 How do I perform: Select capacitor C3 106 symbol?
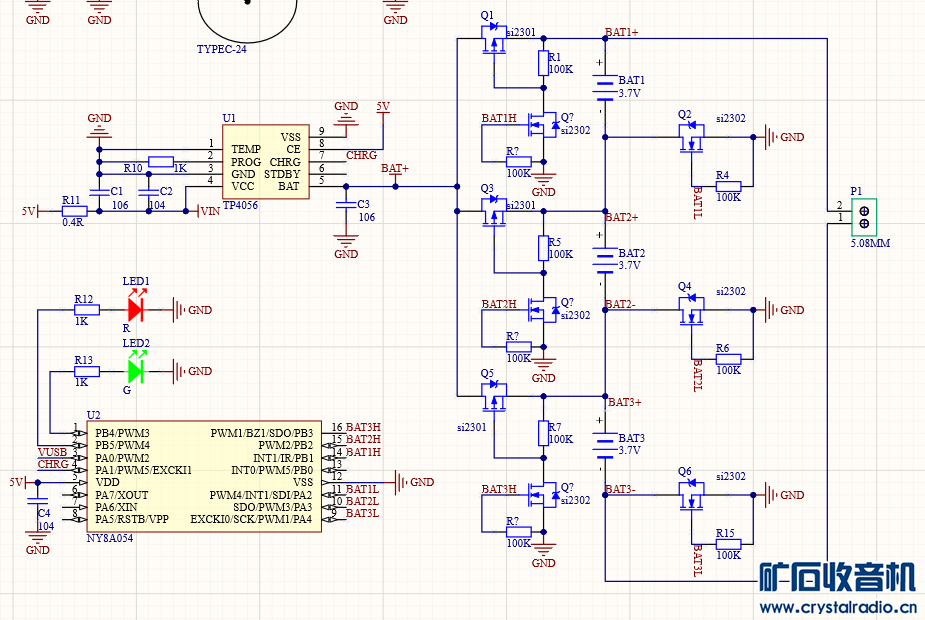(x=346, y=205)
